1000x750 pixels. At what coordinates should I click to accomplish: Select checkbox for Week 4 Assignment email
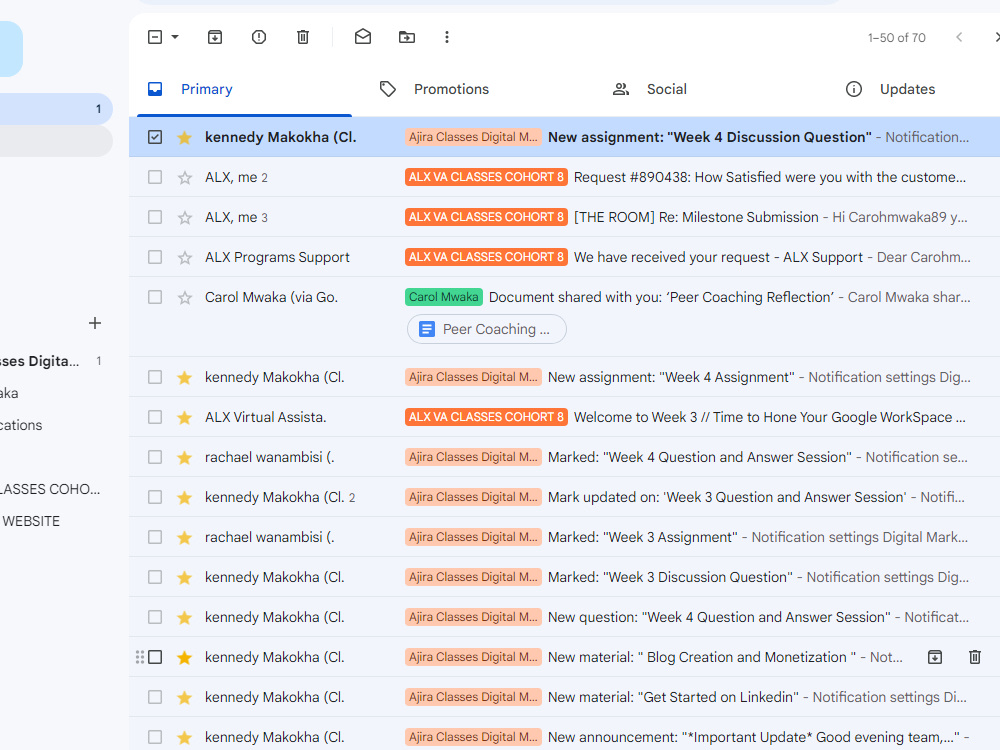[155, 377]
